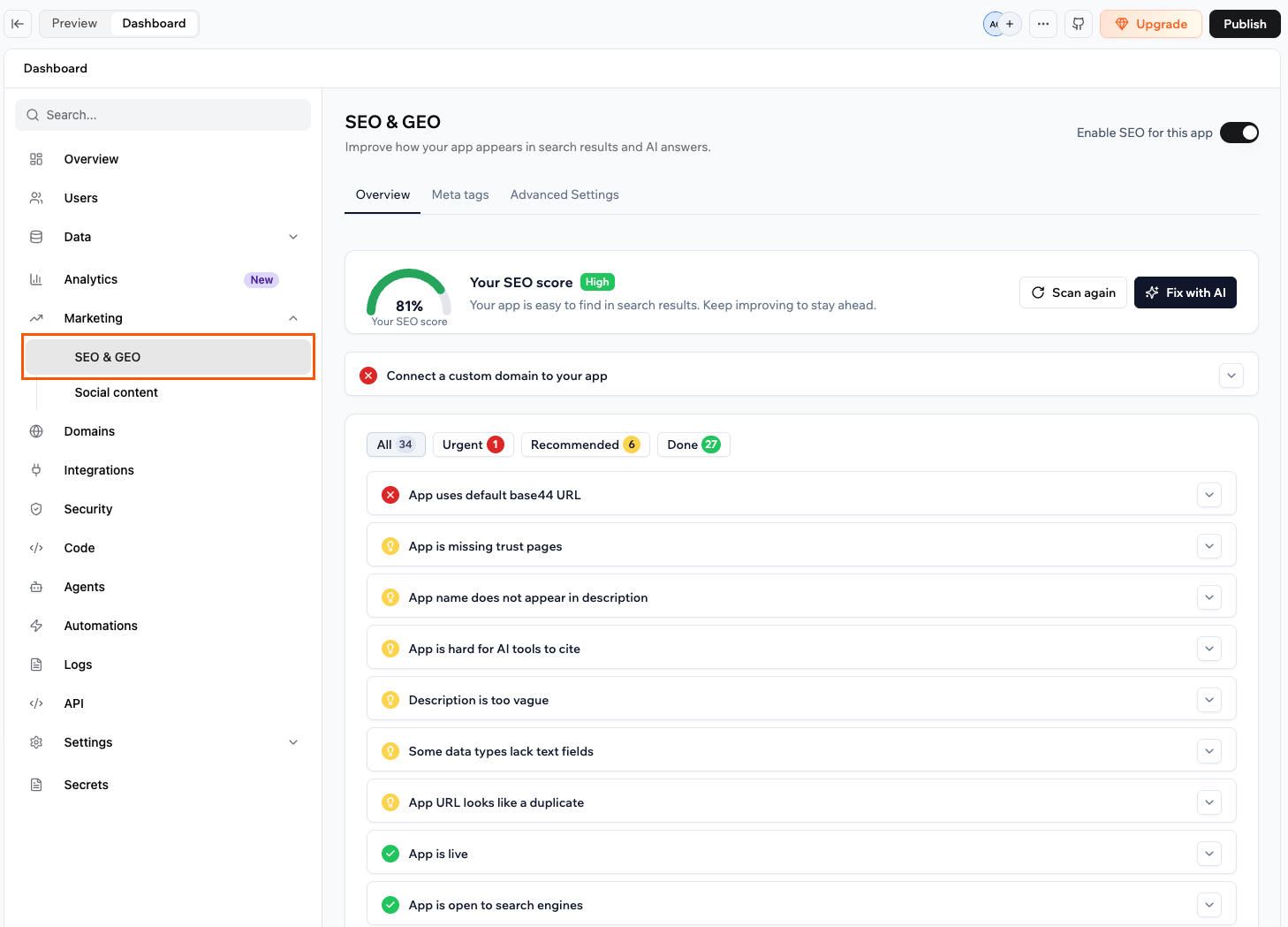1288x927 pixels.
Task: Expand Connect a custom domain row
Action: [1231, 376]
